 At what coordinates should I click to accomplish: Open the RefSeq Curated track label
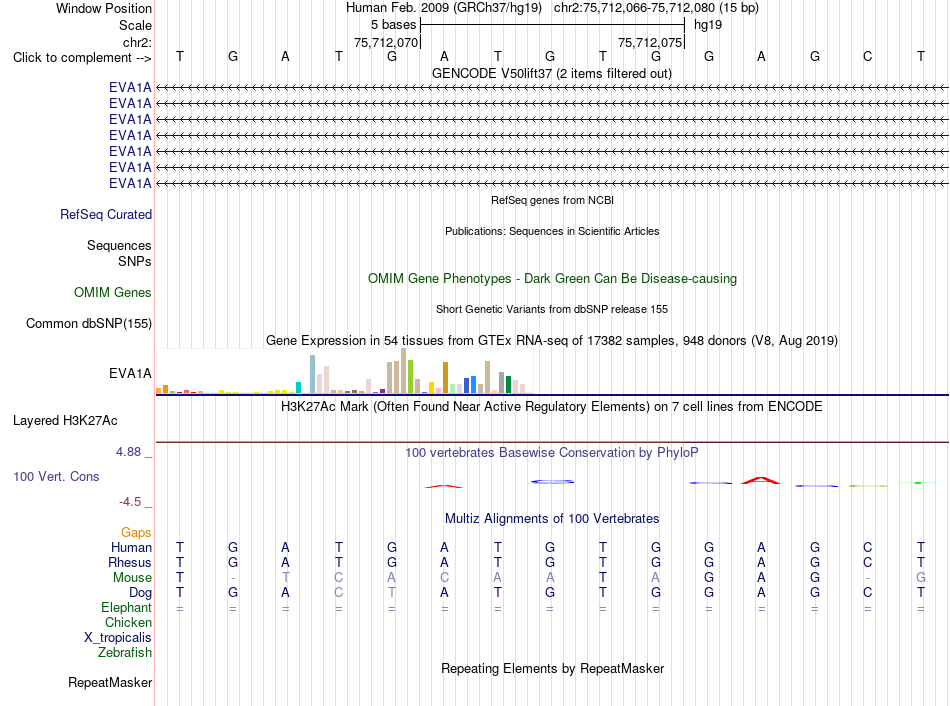tap(106, 215)
